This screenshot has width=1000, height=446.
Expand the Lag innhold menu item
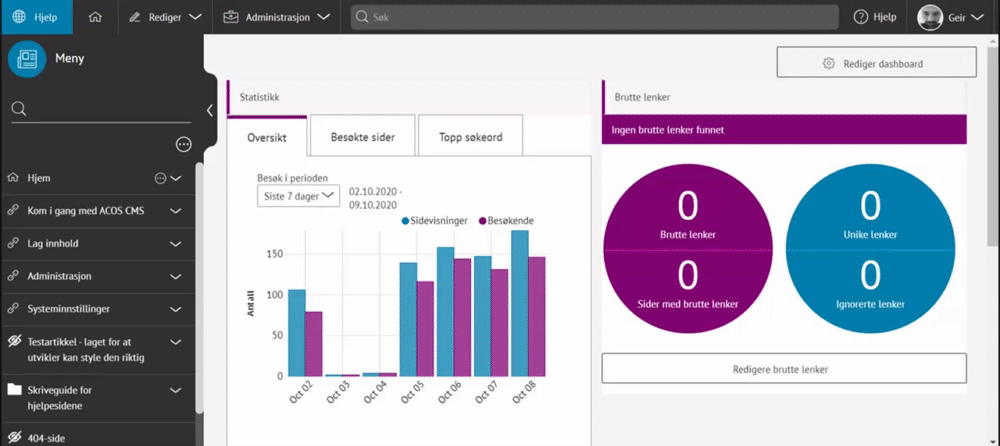pyautogui.click(x=175, y=243)
